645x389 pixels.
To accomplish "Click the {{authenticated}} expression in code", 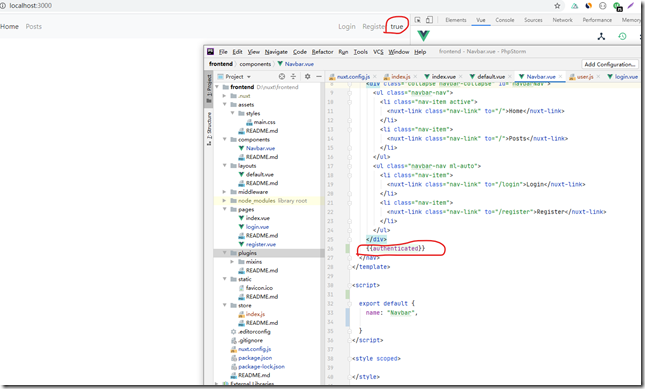I will click(395, 249).
